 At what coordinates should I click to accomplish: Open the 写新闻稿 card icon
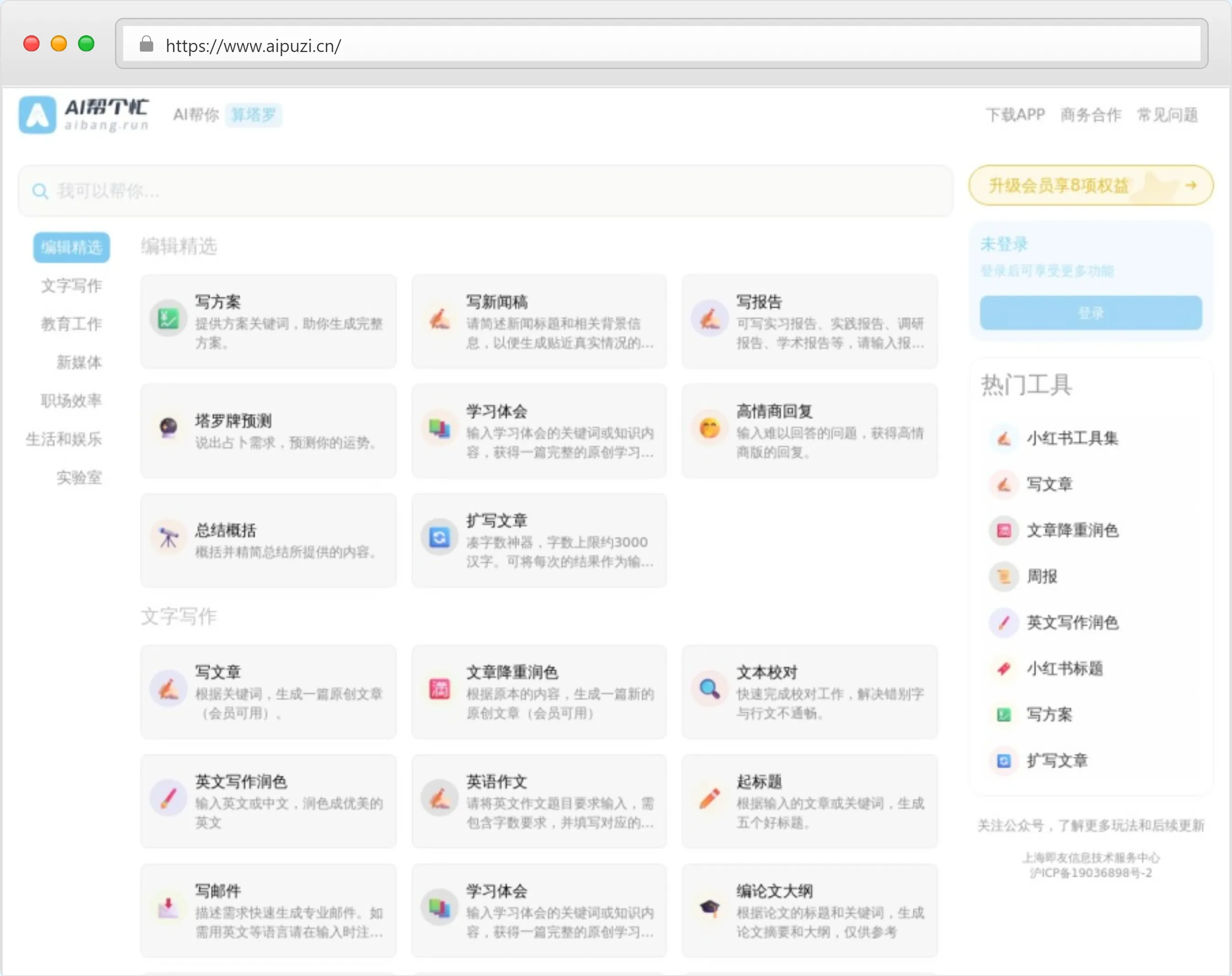(x=439, y=319)
